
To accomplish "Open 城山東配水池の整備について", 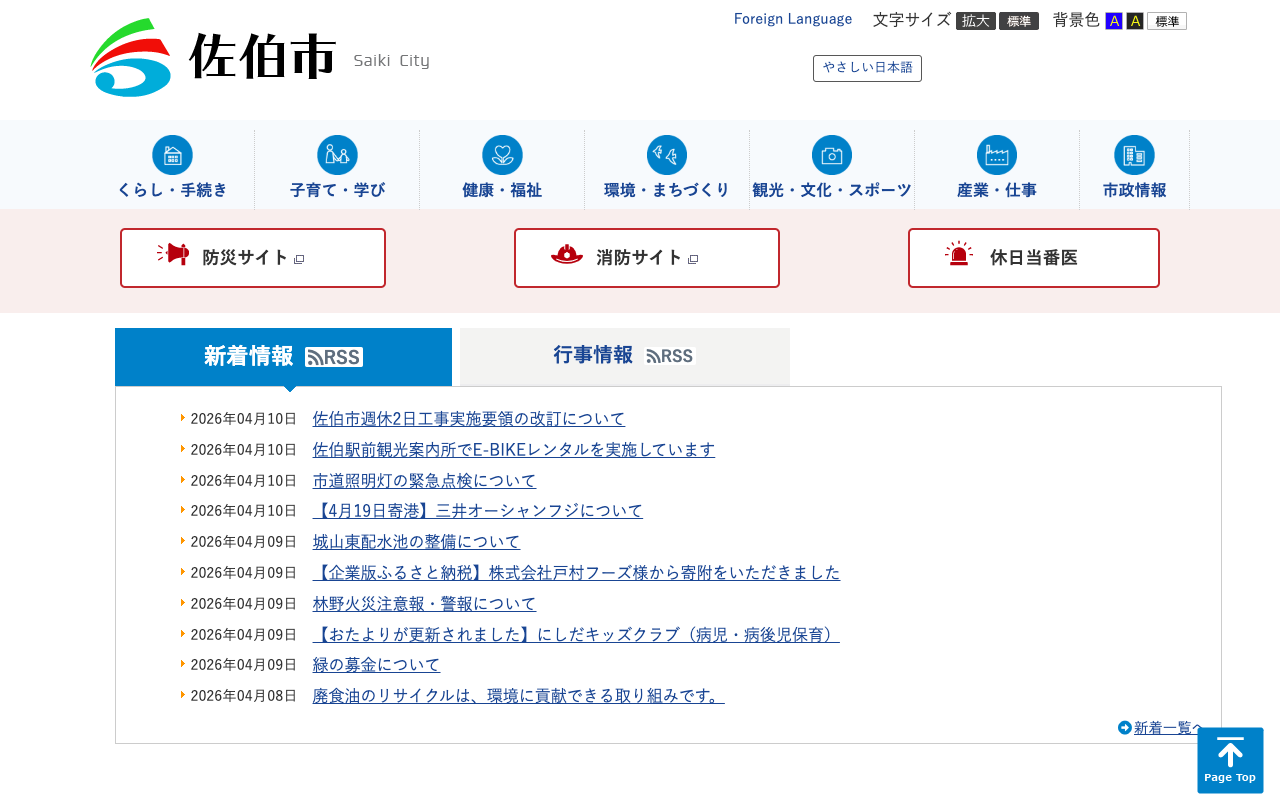I will click(x=417, y=542).
